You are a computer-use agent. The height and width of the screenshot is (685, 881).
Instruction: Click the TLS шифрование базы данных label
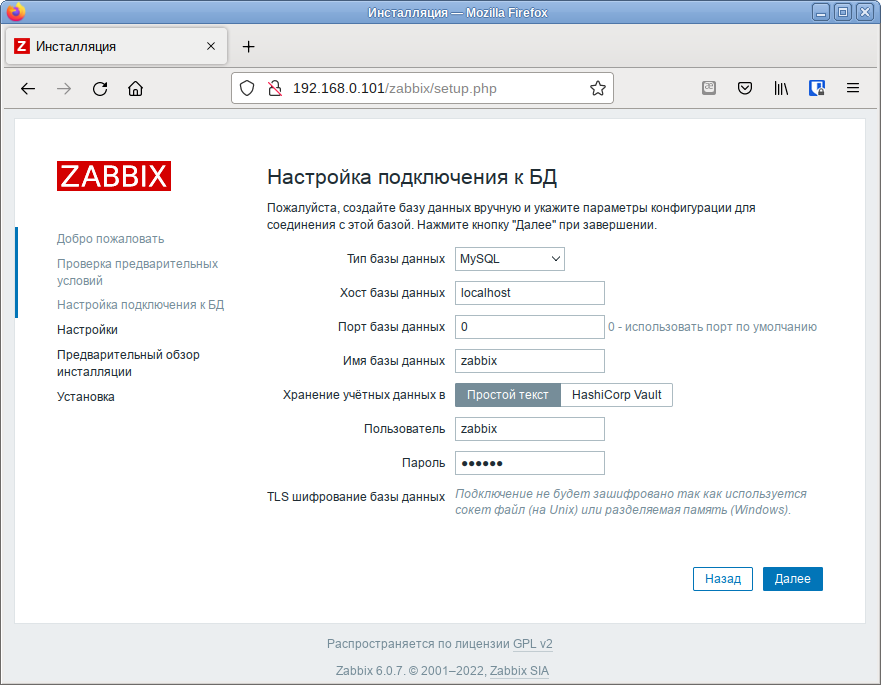356,497
